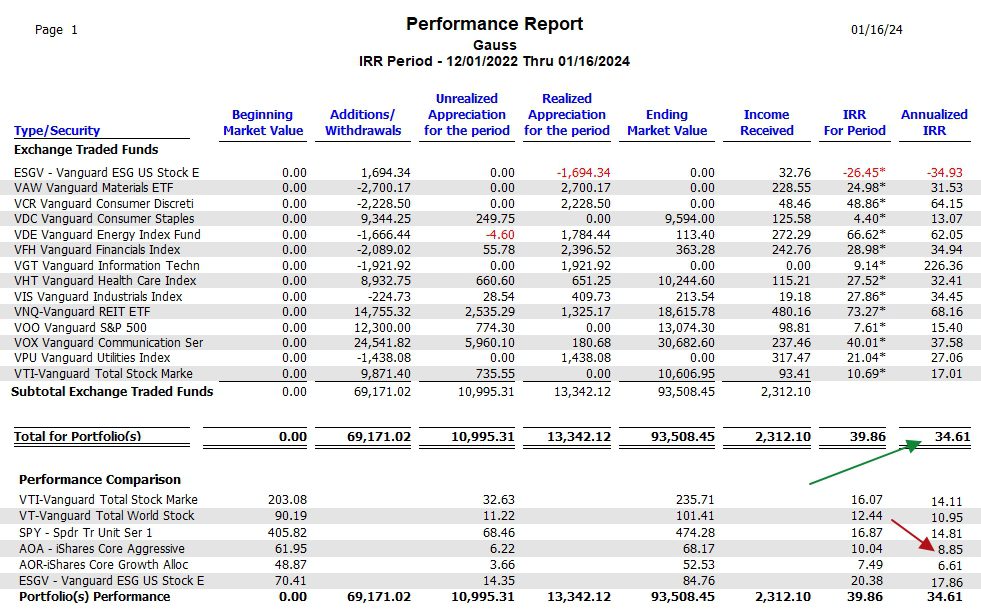This screenshot has height=612, width=981.
Task: Select the VIS Vanguard Industrials Index row
Action: pos(491,296)
